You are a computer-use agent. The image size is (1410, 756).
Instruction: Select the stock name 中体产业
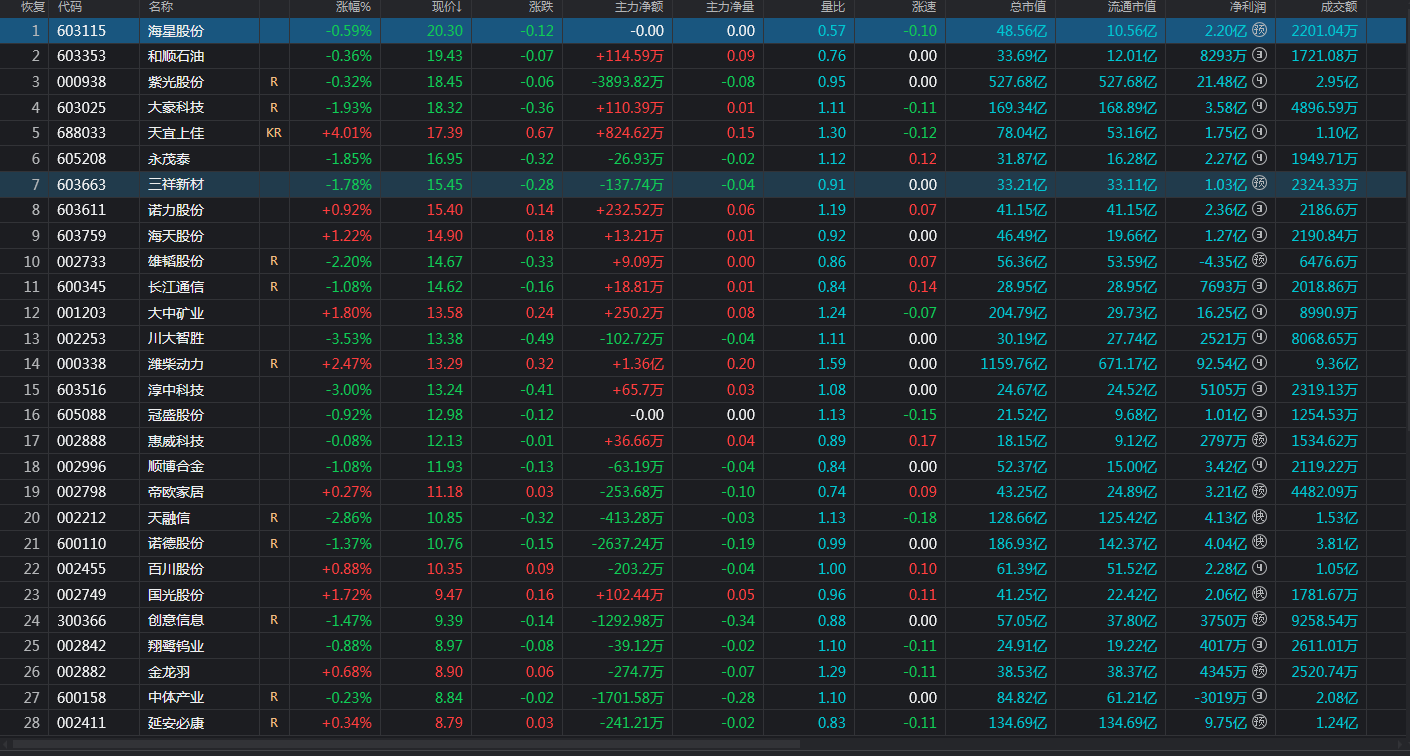(x=176, y=697)
